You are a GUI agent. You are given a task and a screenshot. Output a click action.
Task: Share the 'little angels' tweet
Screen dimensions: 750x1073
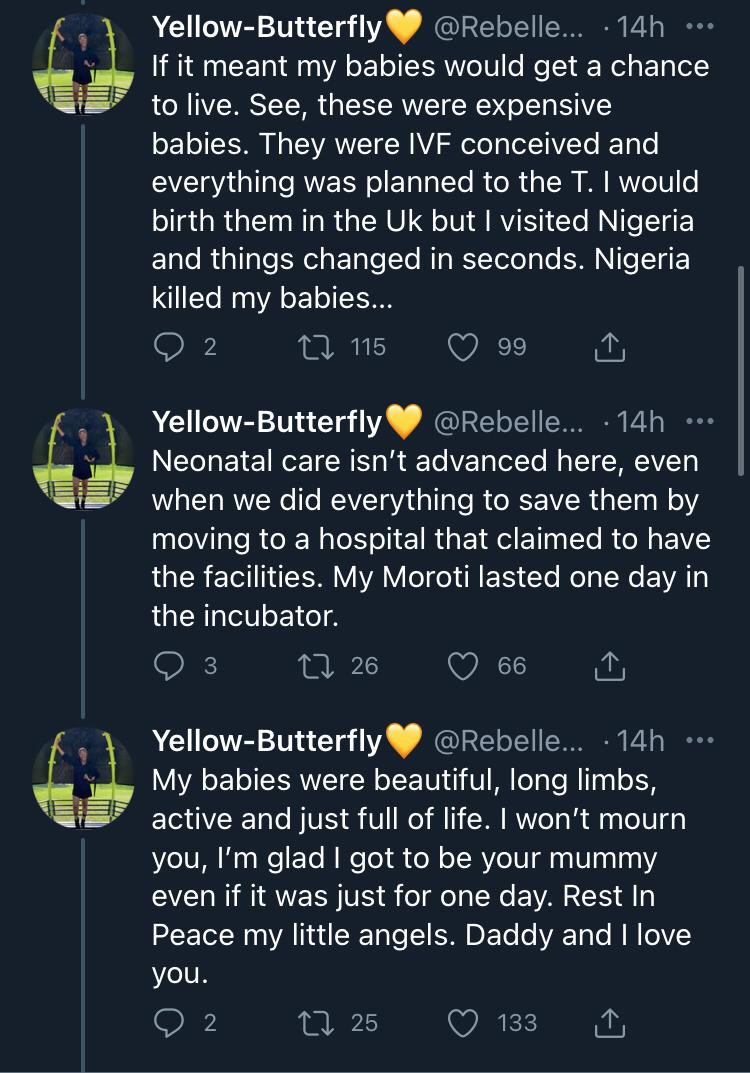[x=609, y=1022]
